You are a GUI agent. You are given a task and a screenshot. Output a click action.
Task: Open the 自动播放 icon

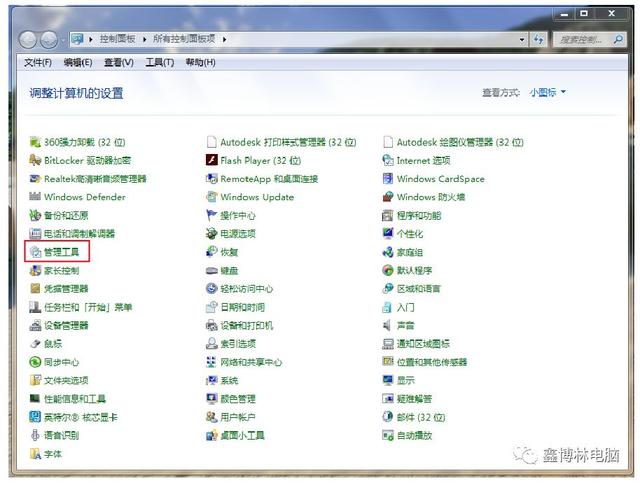point(388,435)
